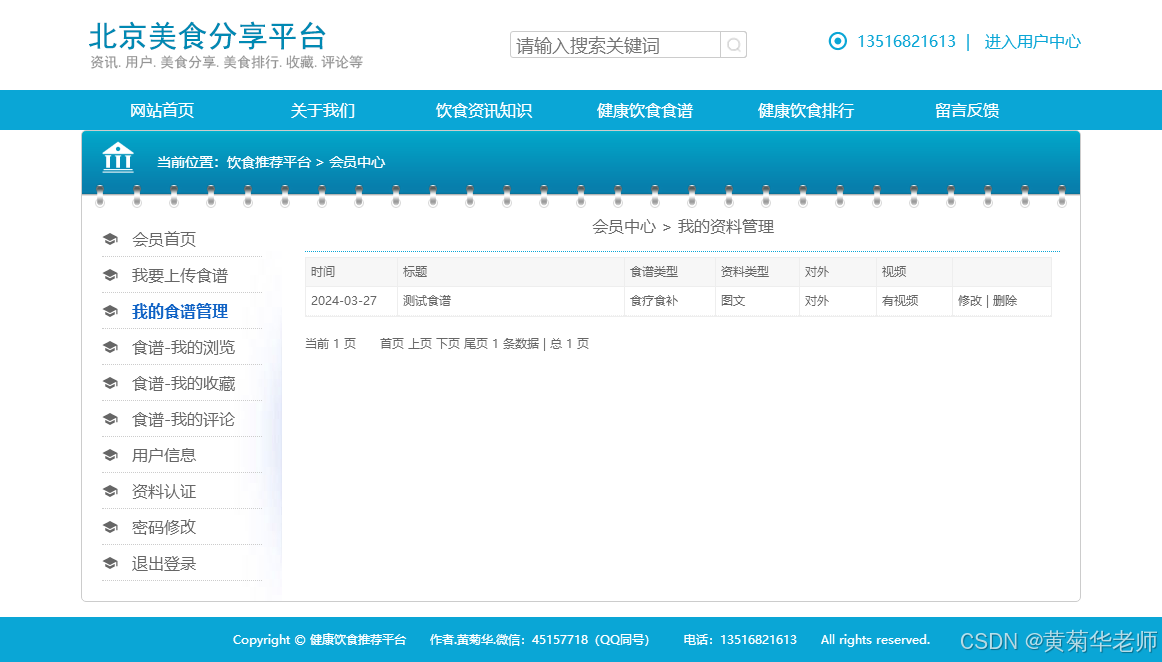Click 进入用户中心 link
The height and width of the screenshot is (662, 1162).
click(x=1032, y=42)
